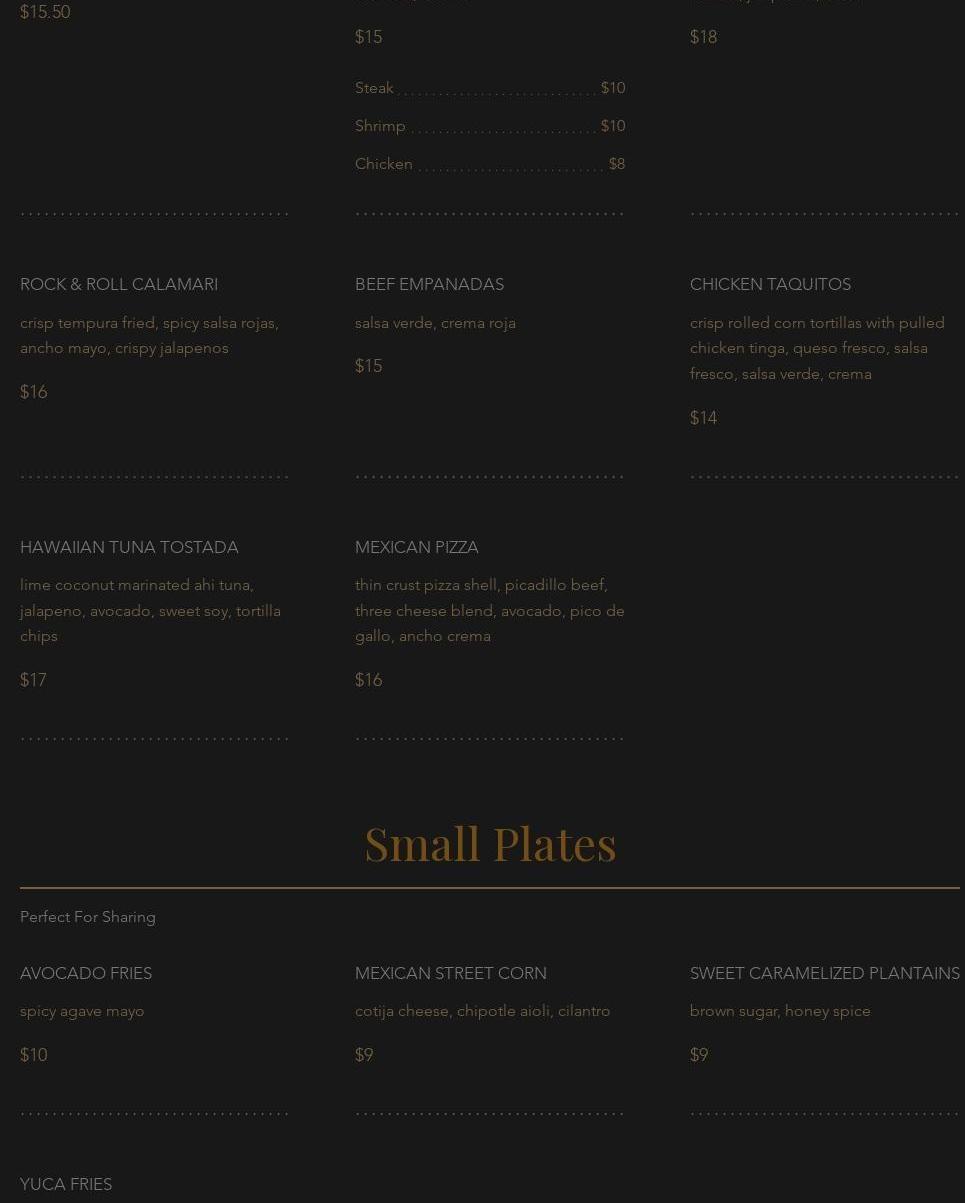Select the cotija cheese, chipotle aioli description
This screenshot has height=1203, width=965.
pos(482,1012)
